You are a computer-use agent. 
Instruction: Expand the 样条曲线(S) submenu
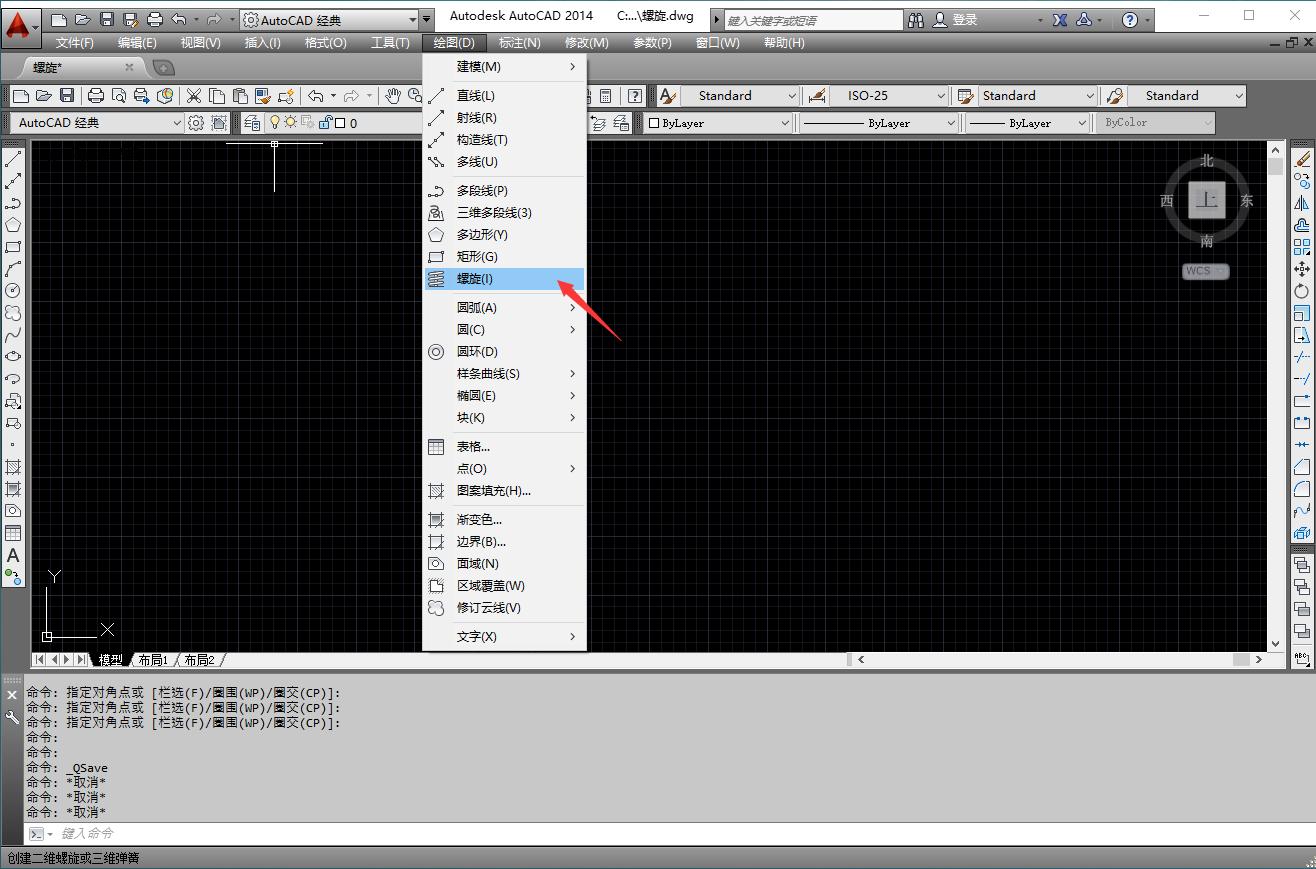504,373
